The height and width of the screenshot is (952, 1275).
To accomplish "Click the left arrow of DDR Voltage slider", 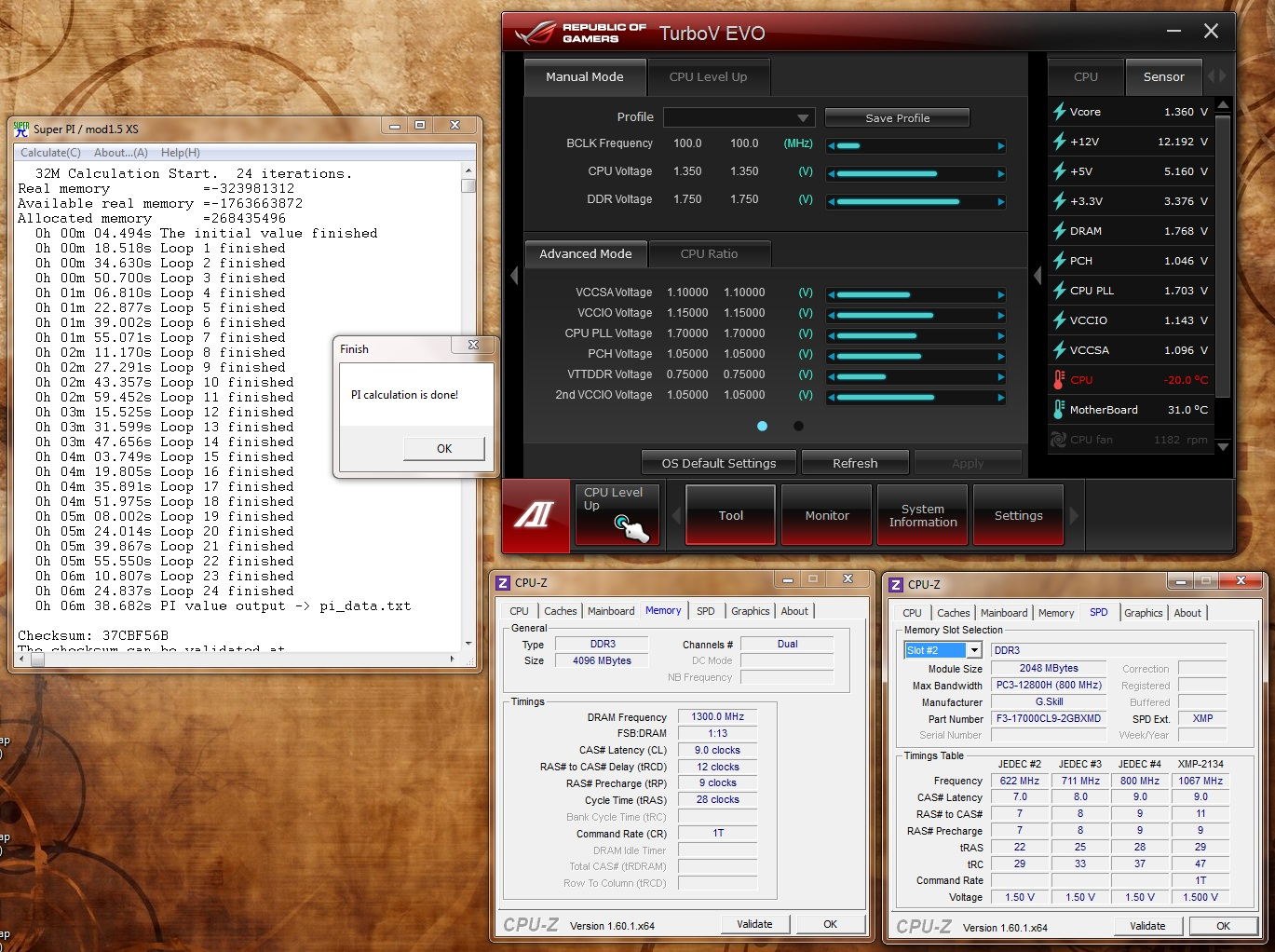I will tap(831, 201).
